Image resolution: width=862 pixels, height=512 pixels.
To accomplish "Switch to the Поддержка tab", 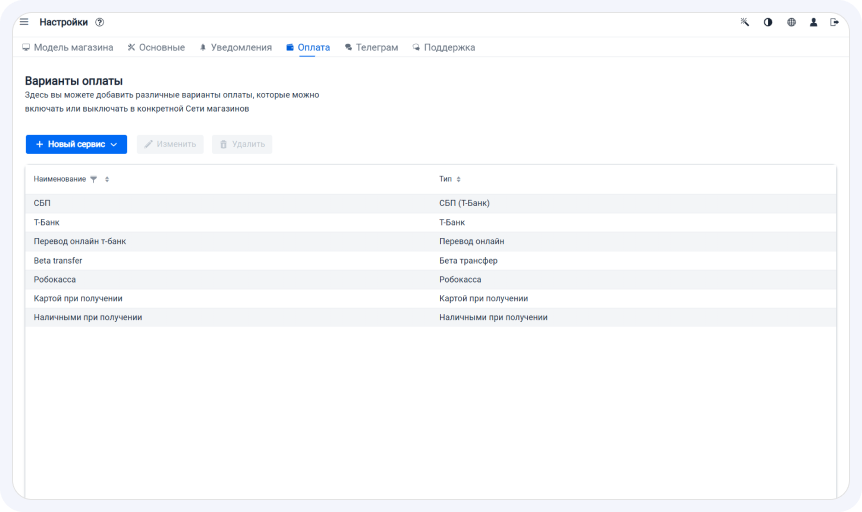I will tap(444, 47).
